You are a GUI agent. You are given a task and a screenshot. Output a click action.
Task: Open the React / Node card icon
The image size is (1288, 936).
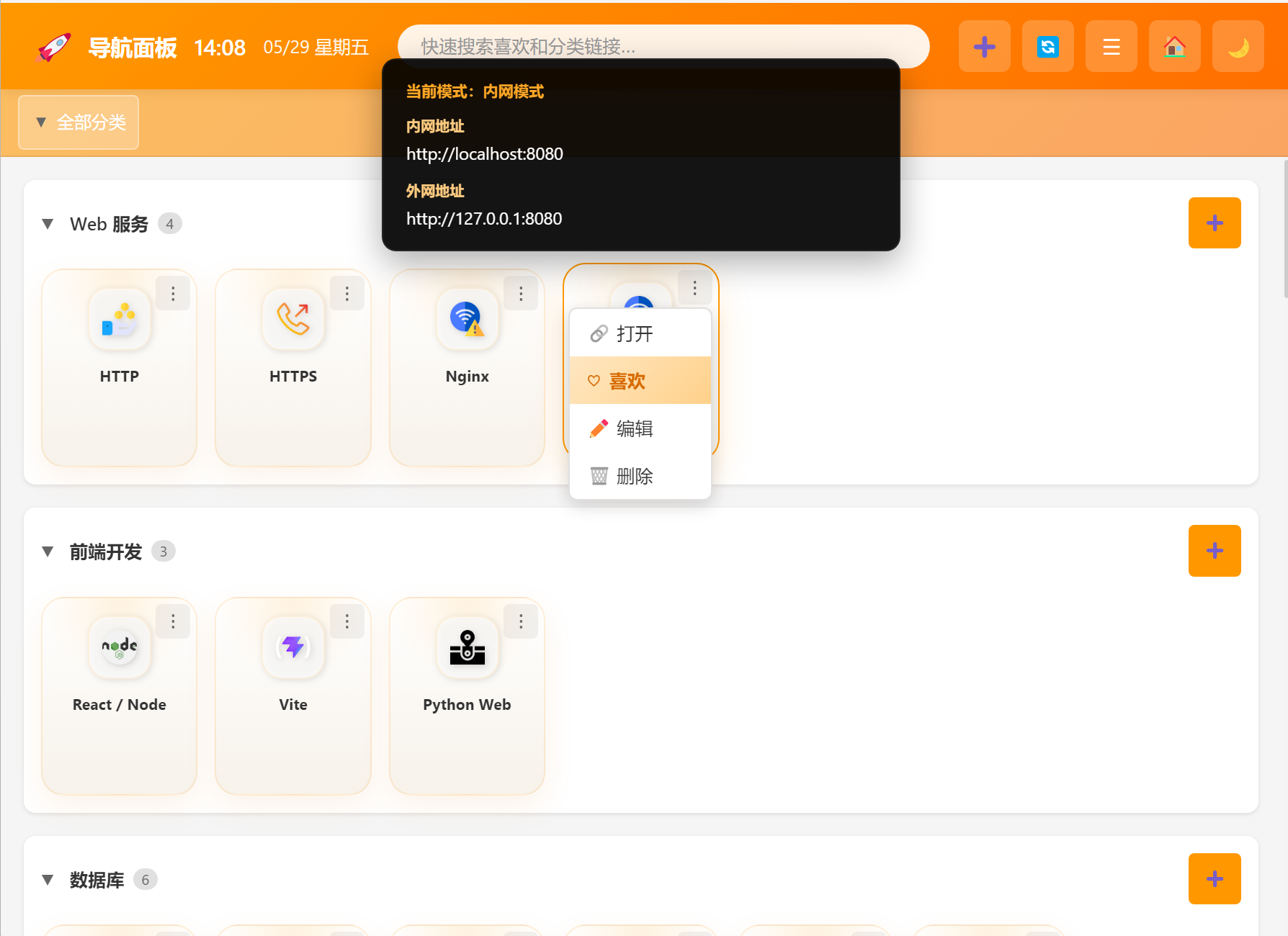(x=120, y=647)
